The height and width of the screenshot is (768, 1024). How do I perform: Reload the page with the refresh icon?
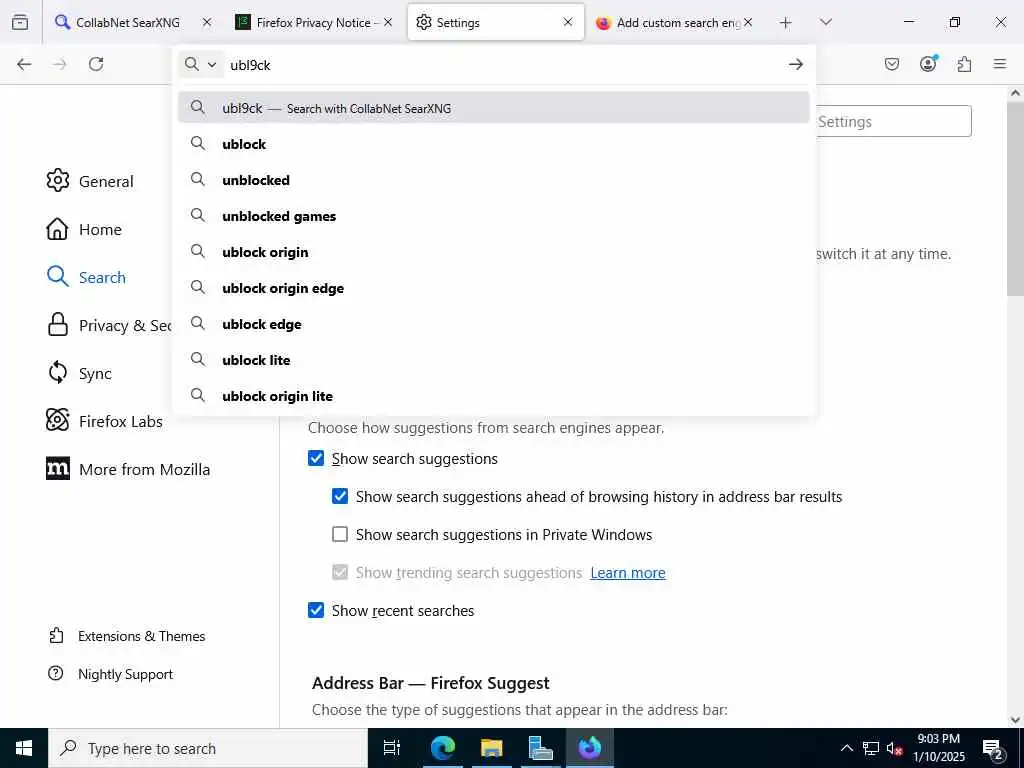click(x=96, y=64)
